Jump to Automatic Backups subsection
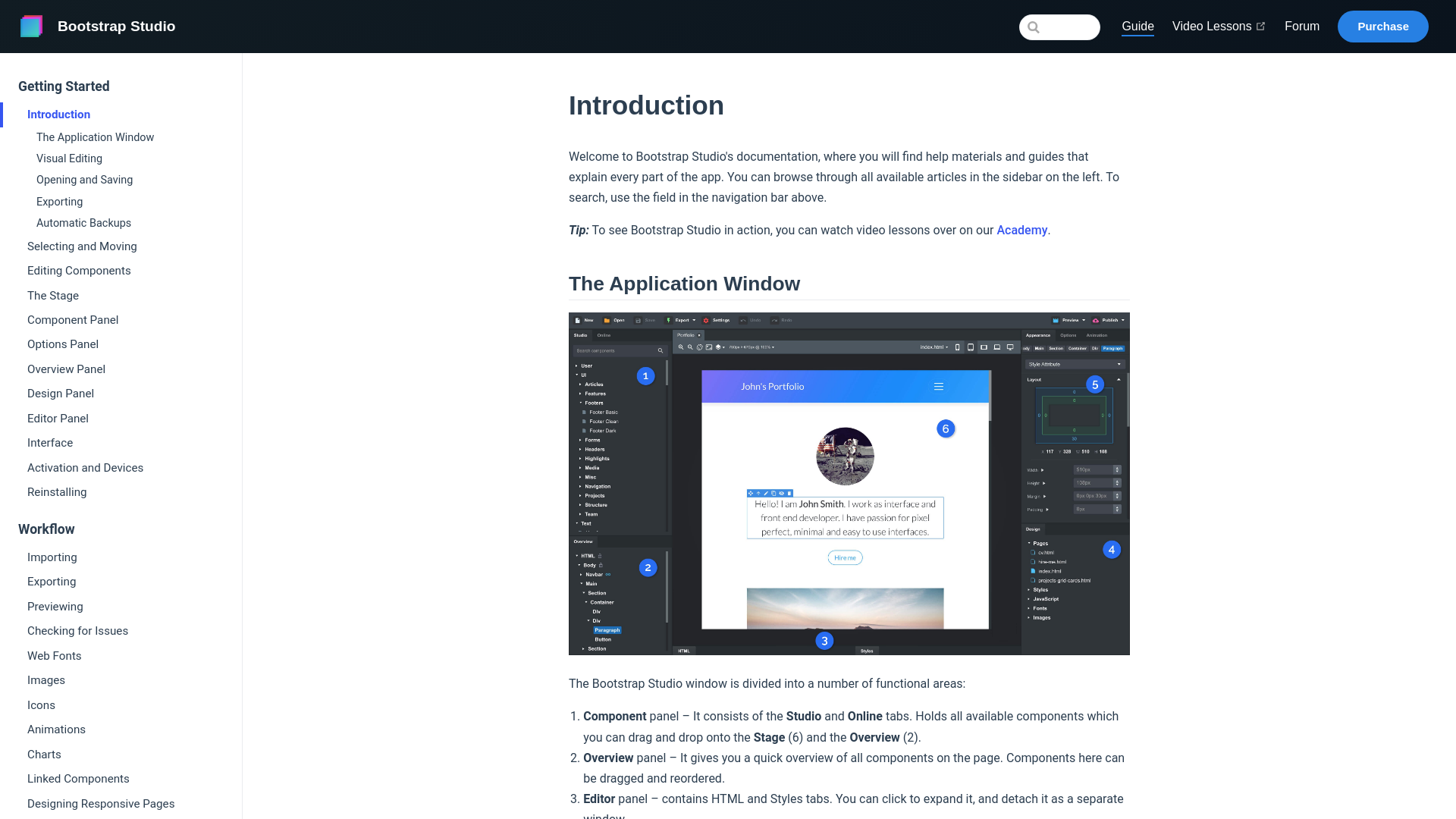1456x819 pixels. point(83,223)
